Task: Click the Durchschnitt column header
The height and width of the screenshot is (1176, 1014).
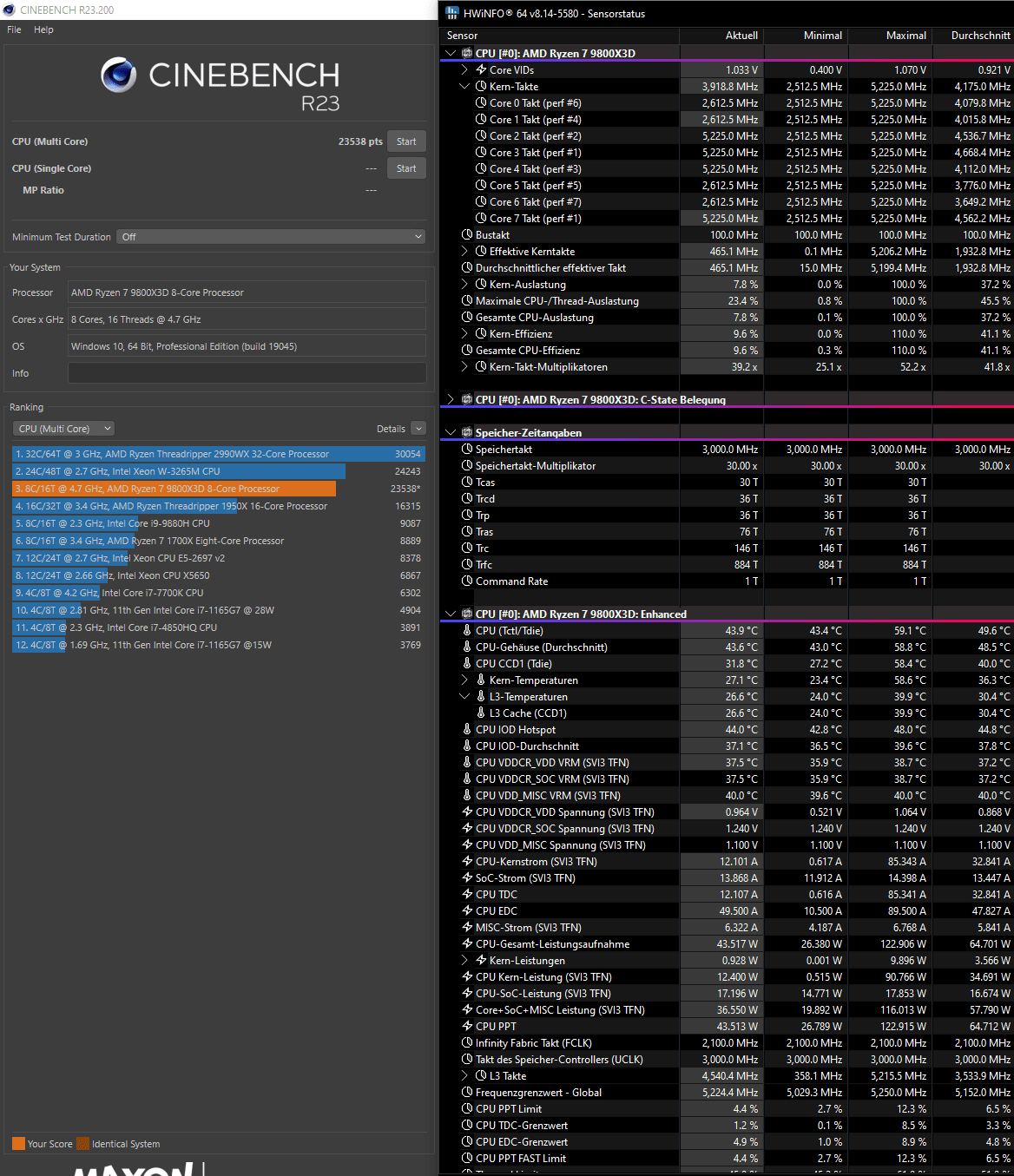Action: coord(981,36)
